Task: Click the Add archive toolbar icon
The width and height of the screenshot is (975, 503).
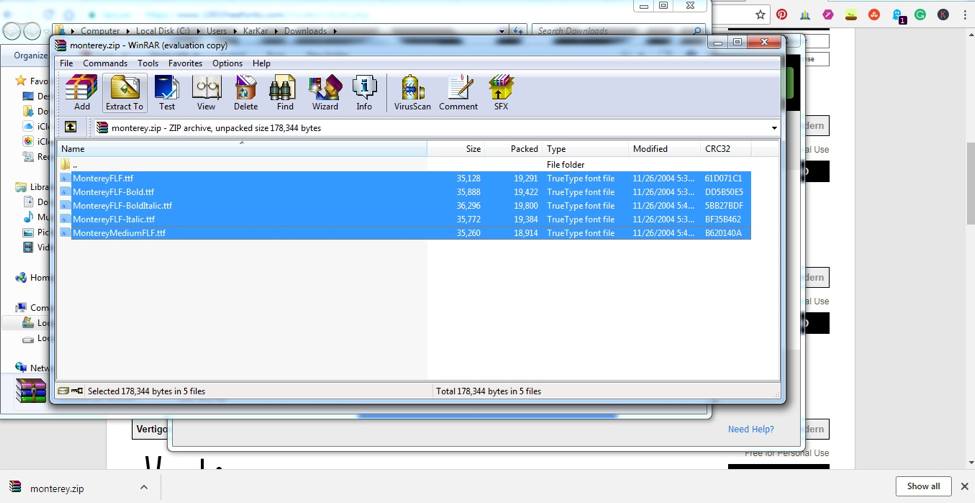Action: coord(81,93)
